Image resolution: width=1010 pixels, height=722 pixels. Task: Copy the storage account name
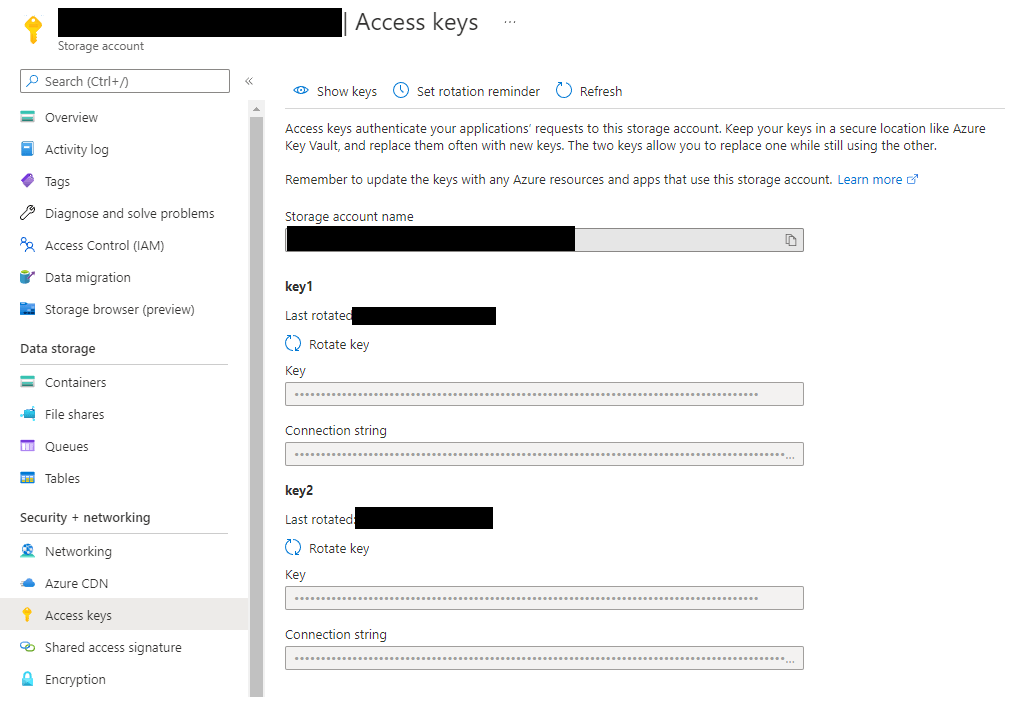(x=790, y=240)
